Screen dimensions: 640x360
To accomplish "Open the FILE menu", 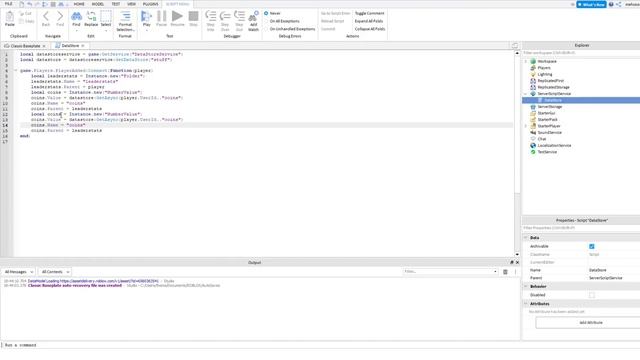I will pyautogui.click(x=8, y=4).
